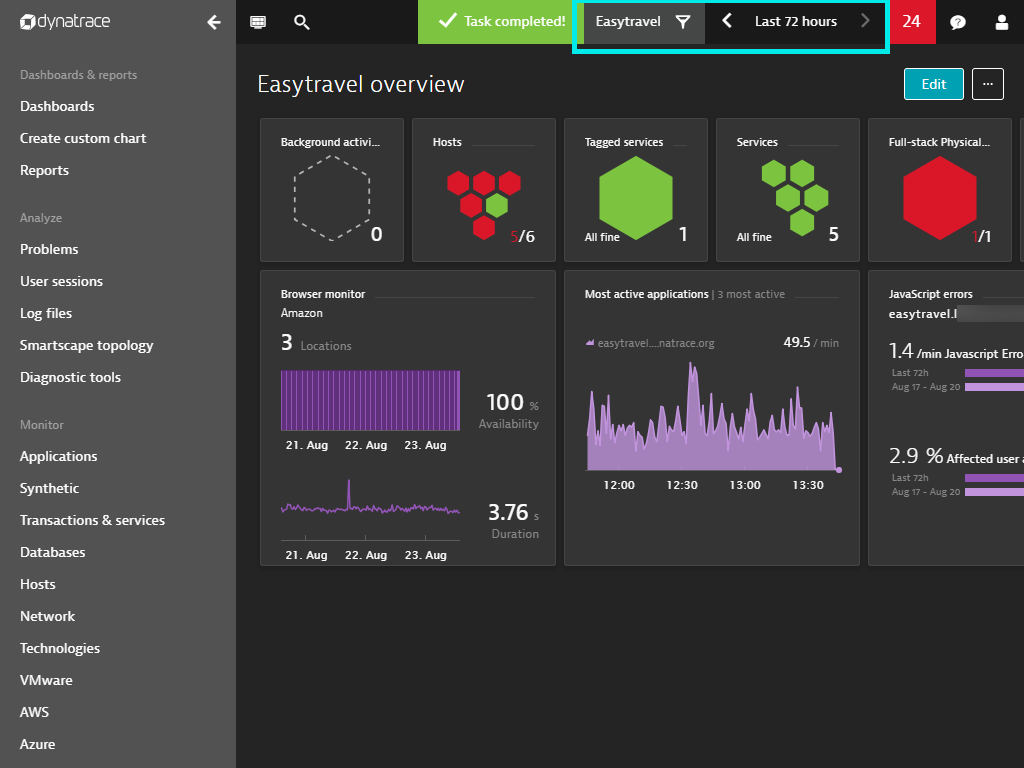Click the Dynatrace logo
Image resolution: width=1024 pixels, height=768 pixels.
(65, 22)
